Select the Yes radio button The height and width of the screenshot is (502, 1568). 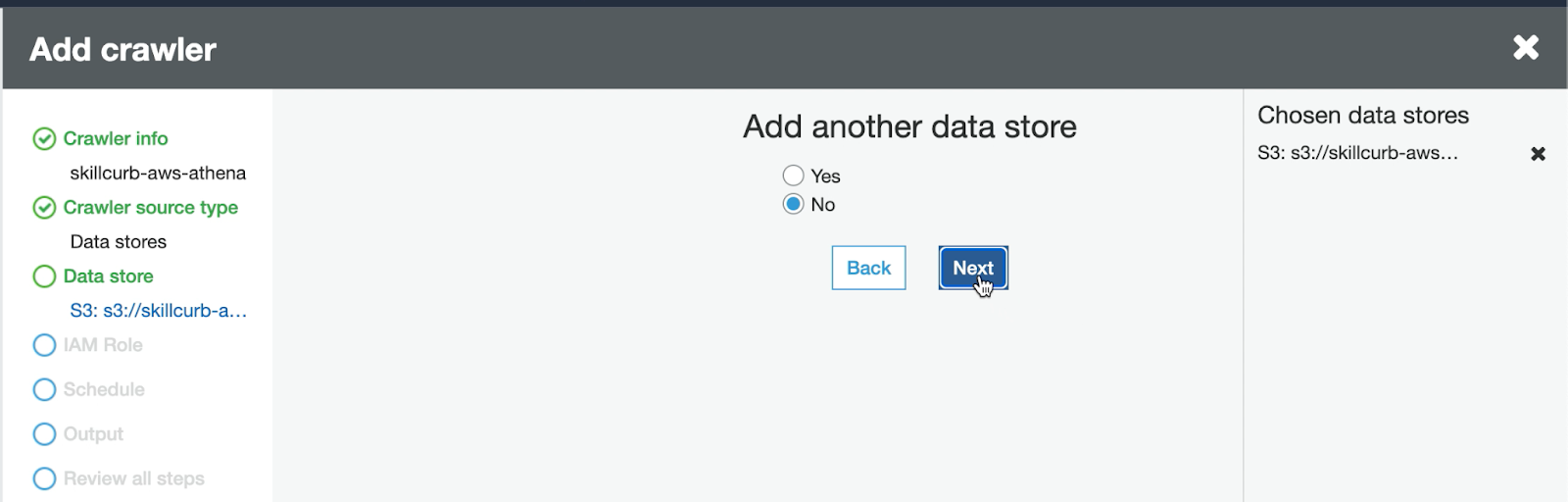[793, 176]
